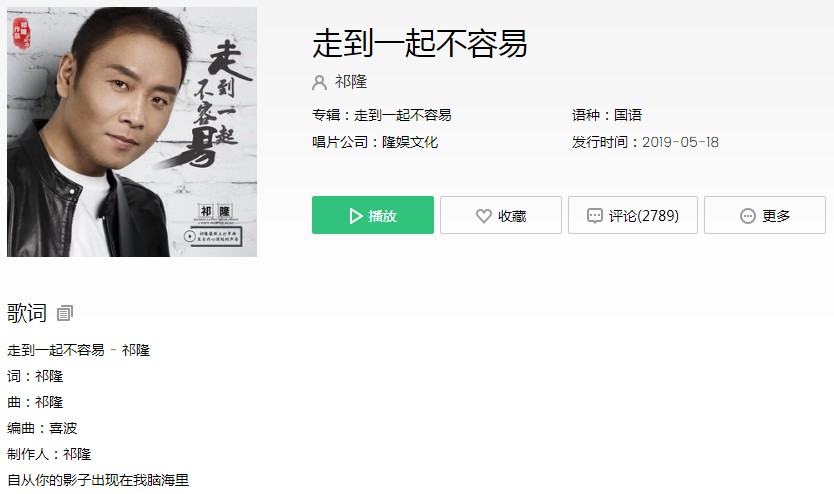The width and height of the screenshot is (834, 494).
Task: Click the red seal stamp on cover
Action: (x=22, y=32)
